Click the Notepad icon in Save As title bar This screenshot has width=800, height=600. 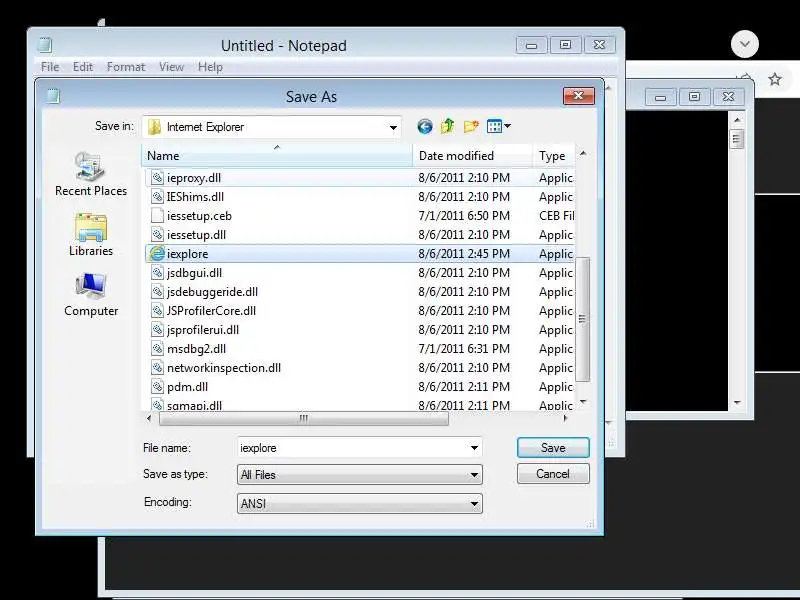point(53,96)
